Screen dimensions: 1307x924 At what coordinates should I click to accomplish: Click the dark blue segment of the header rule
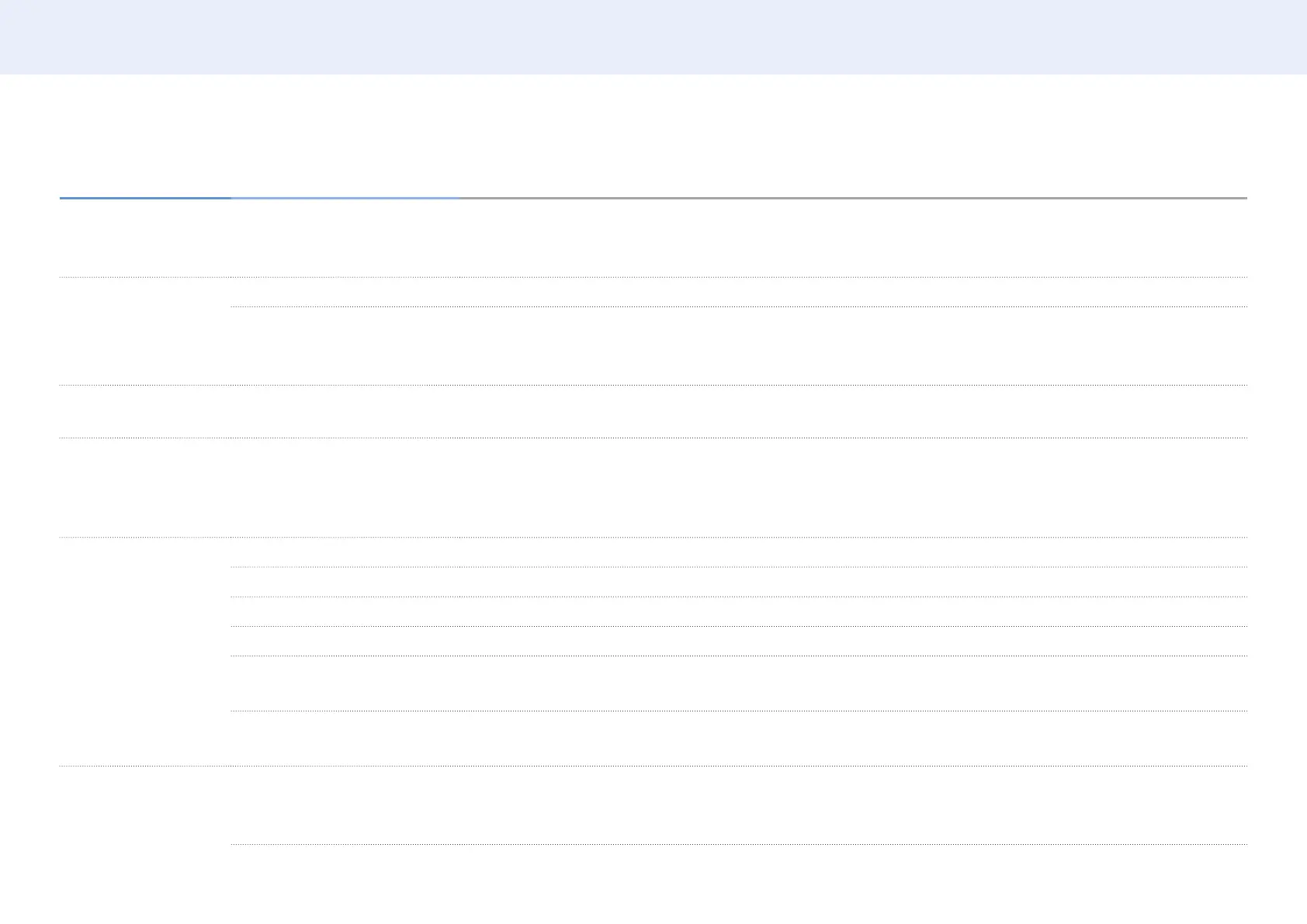pyautogui.click(x=145, y=198)
